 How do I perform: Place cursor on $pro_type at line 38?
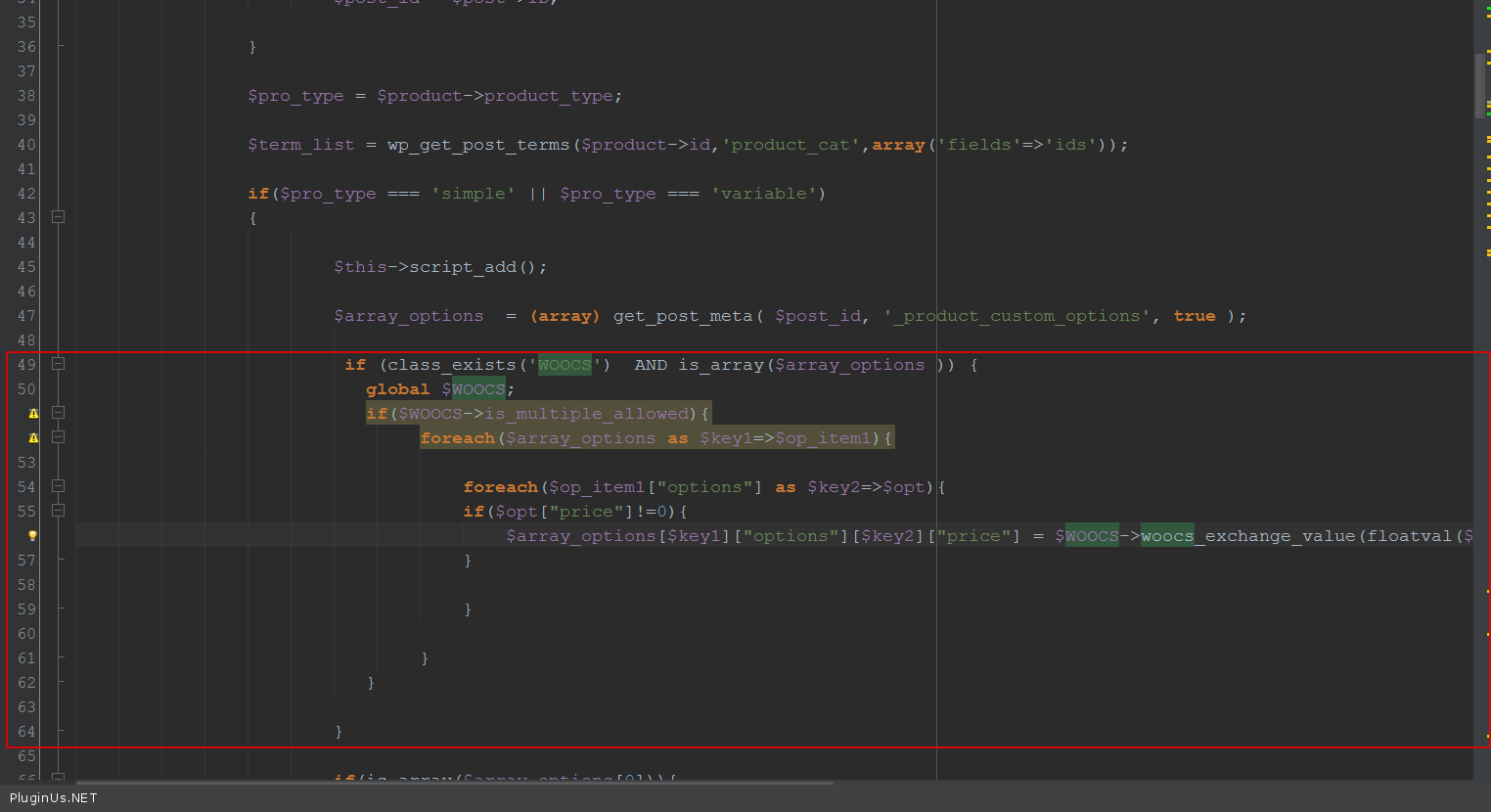[x=295, y=96]
